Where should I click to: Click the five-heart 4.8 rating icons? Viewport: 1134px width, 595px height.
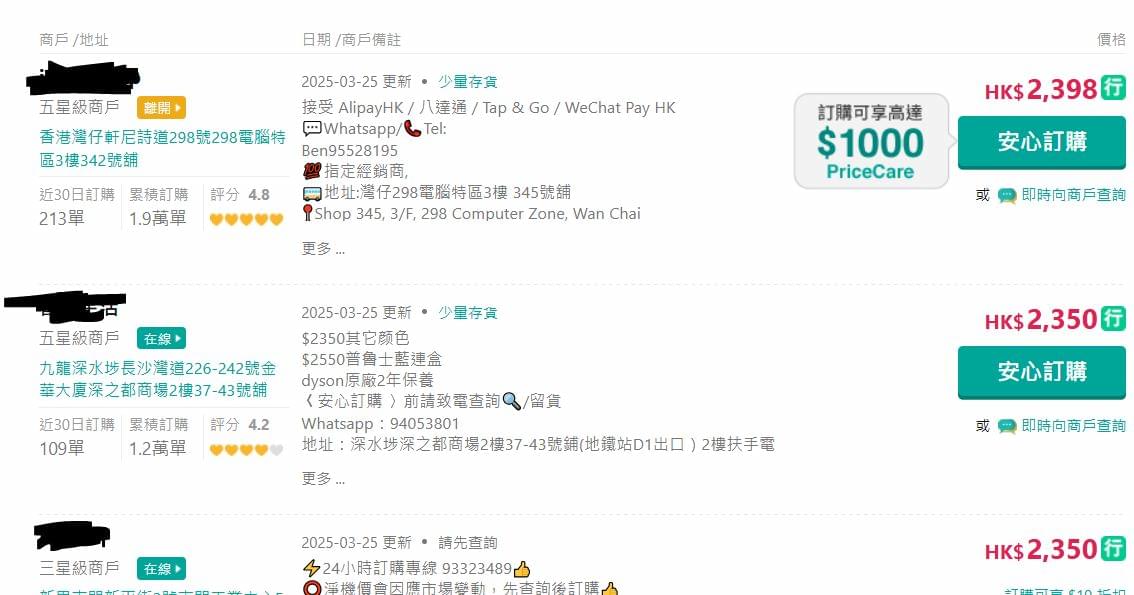(x=246, y=219)
